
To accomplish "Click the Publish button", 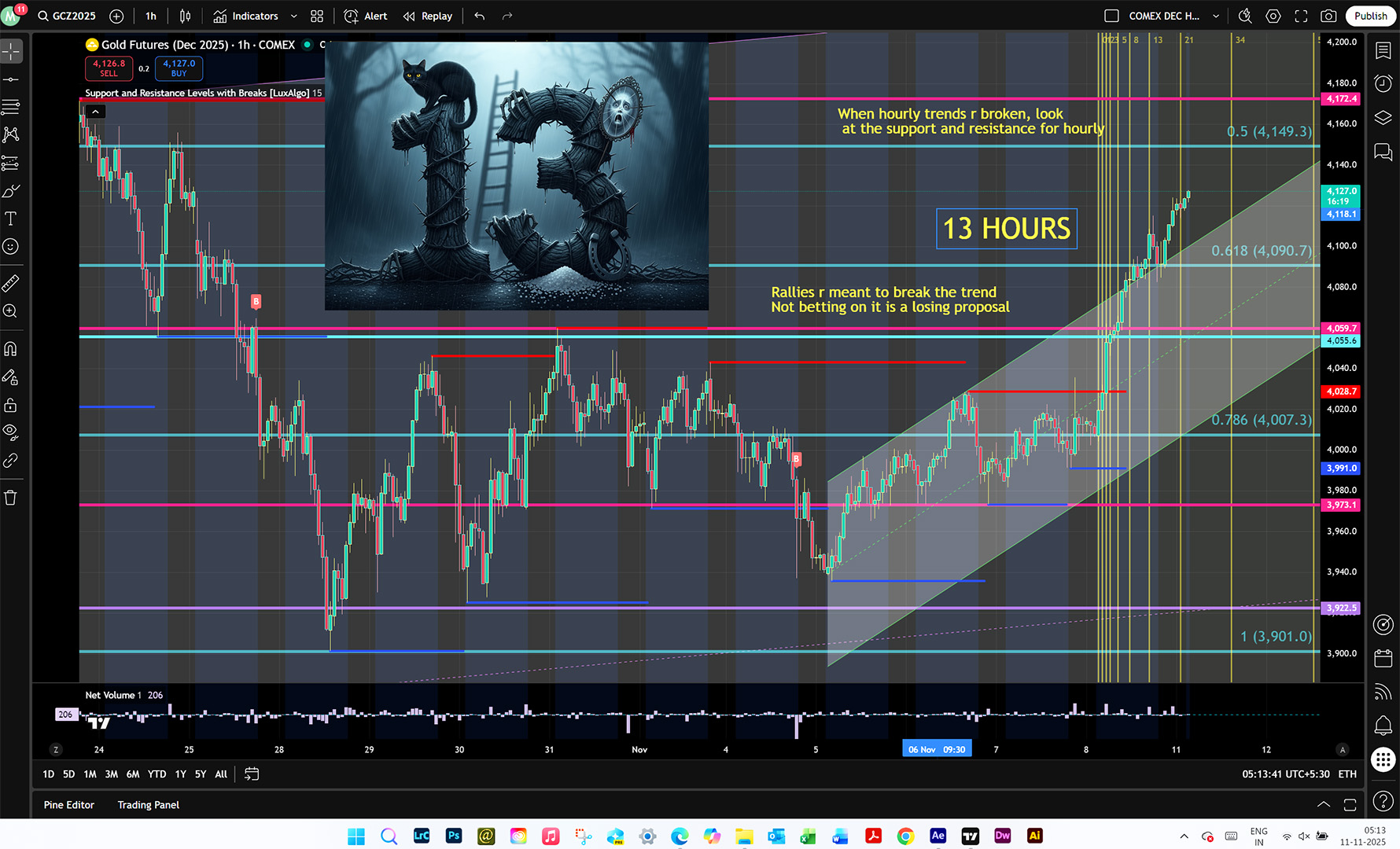I will [1370, 16].
